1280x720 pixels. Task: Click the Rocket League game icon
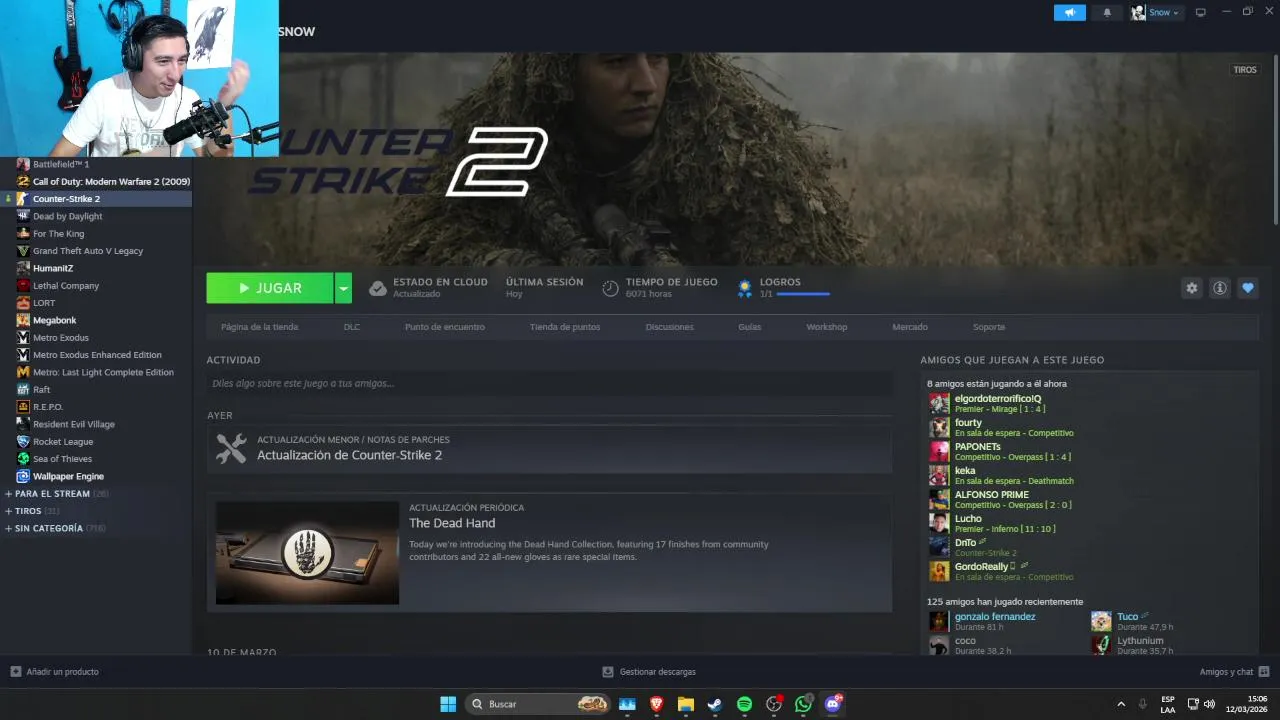click(x=23, y=441)
